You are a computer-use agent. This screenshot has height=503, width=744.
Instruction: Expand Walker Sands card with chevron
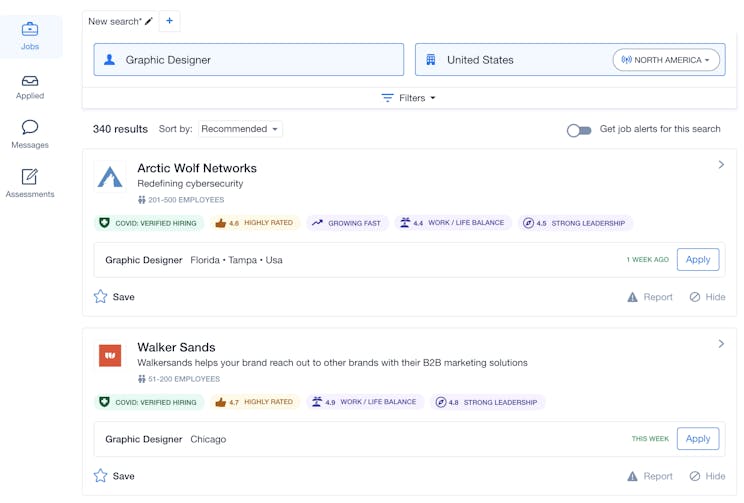click(x=721, y=344)
